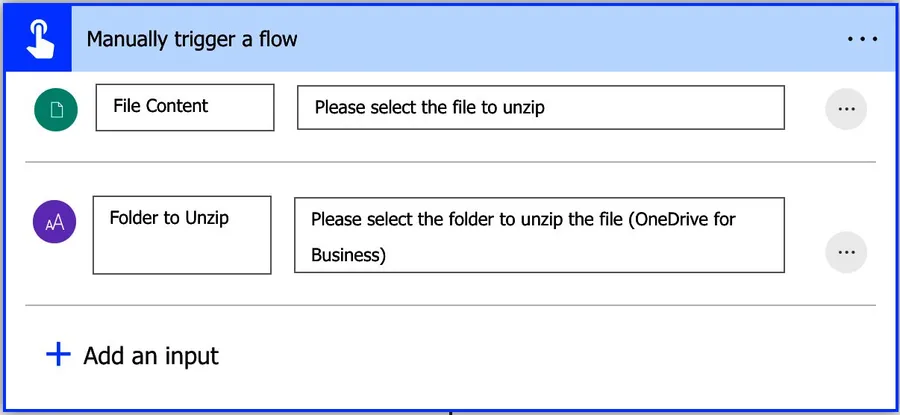The height and width of the screenshot is (415, 900).
Task: Click the green file type icon
Action: [55, 109]
